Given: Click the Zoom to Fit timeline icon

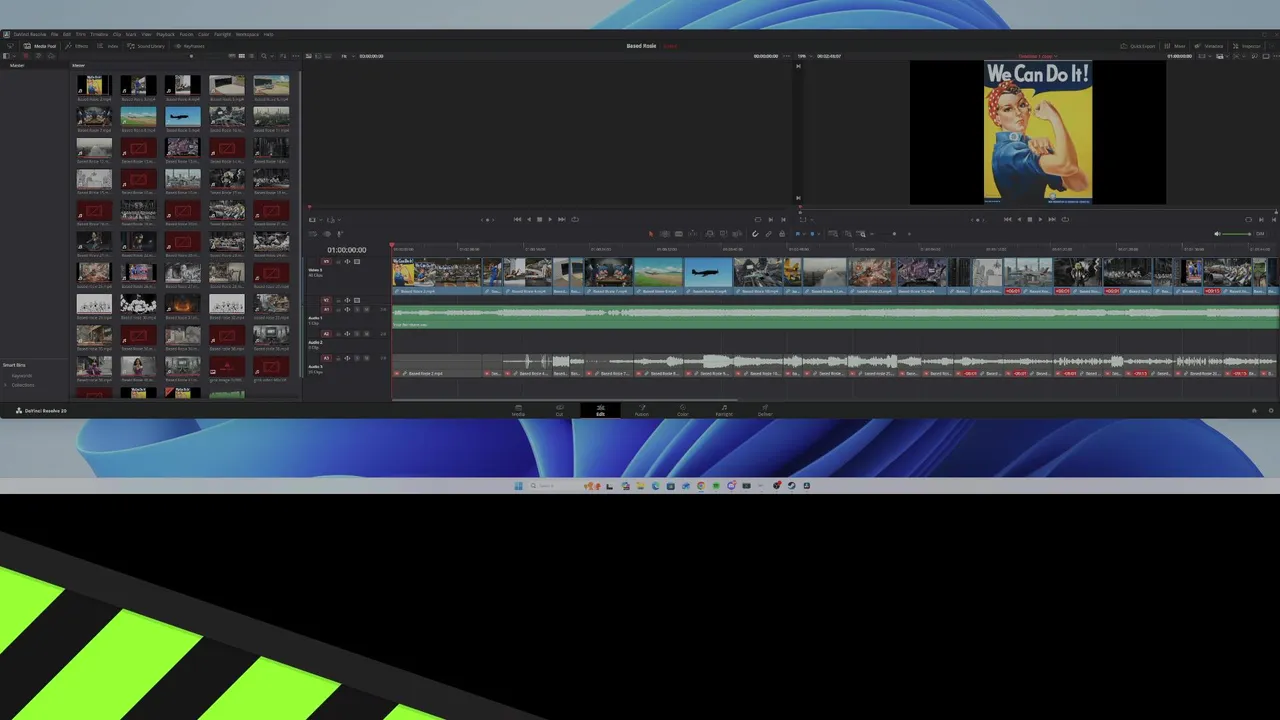Looking at the screenshot, I should point(832,234).
